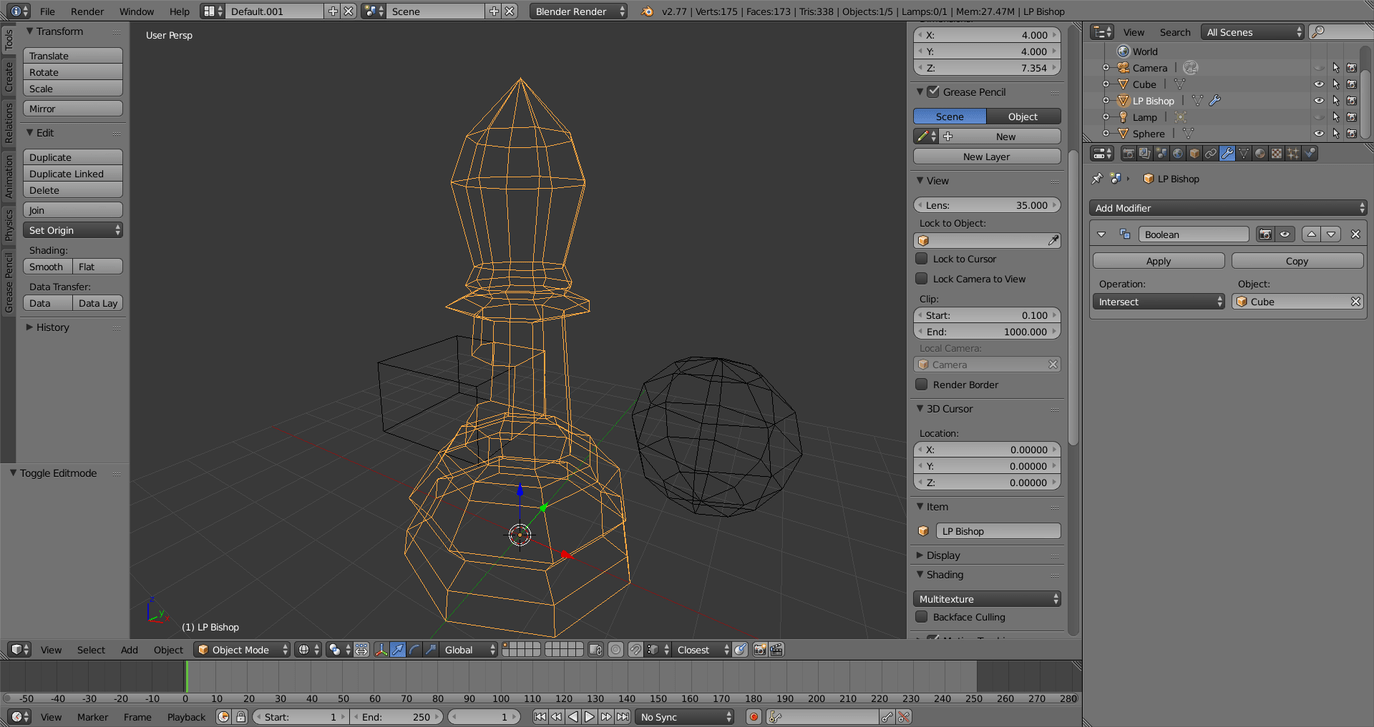
Task: Open the Render menu in top bar
Action: [87, 11]
